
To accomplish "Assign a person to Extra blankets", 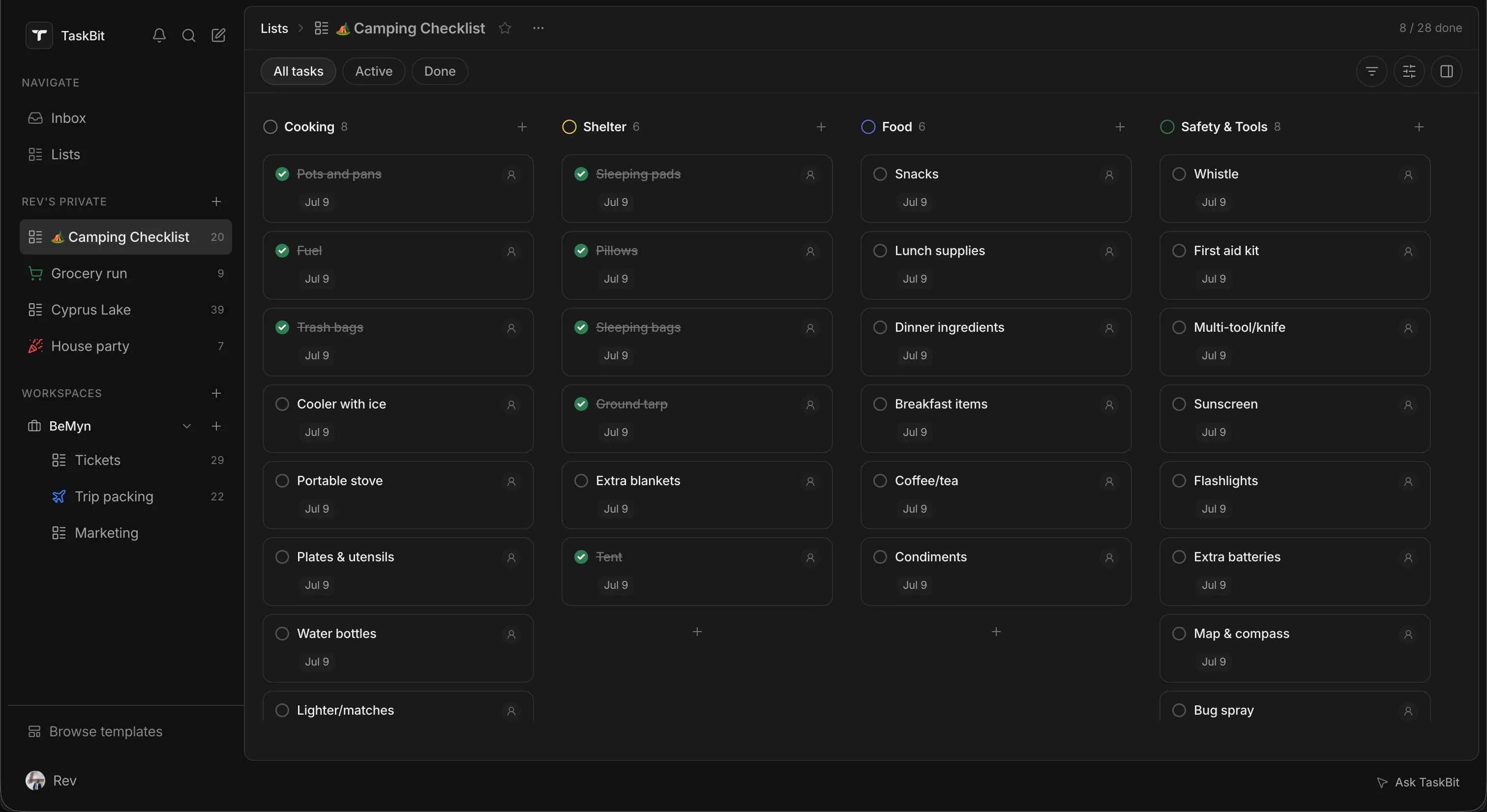I will point(810,481).
